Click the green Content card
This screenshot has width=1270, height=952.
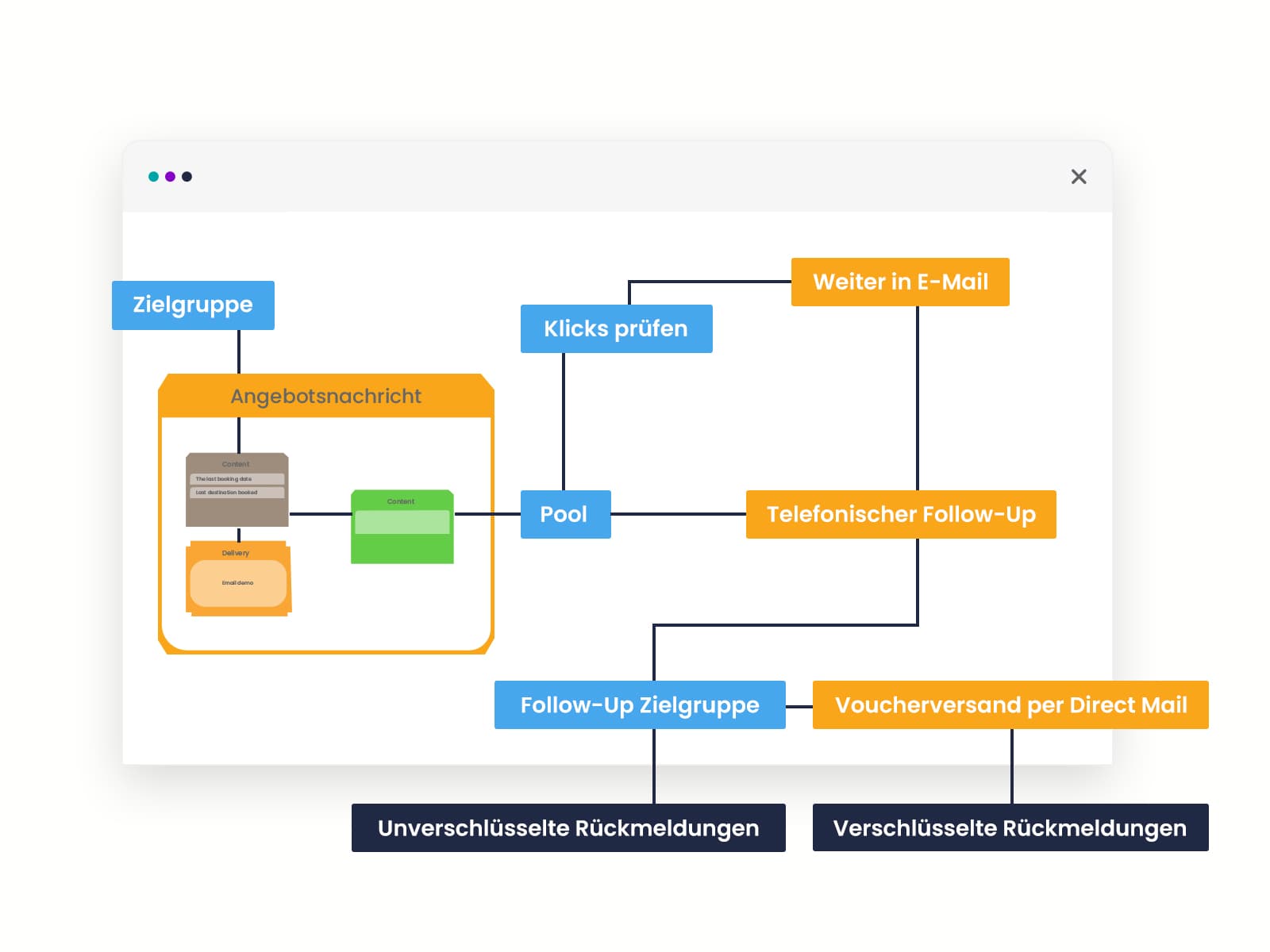coord(402,547)
